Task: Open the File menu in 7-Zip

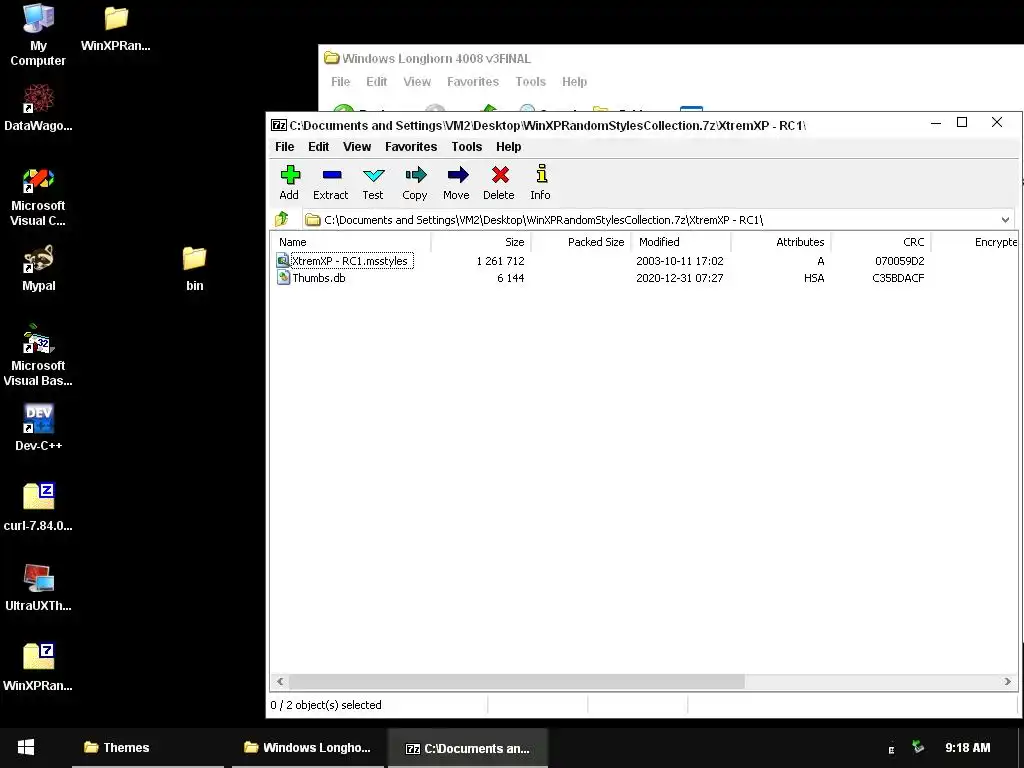Action: (x=284, y=147)
